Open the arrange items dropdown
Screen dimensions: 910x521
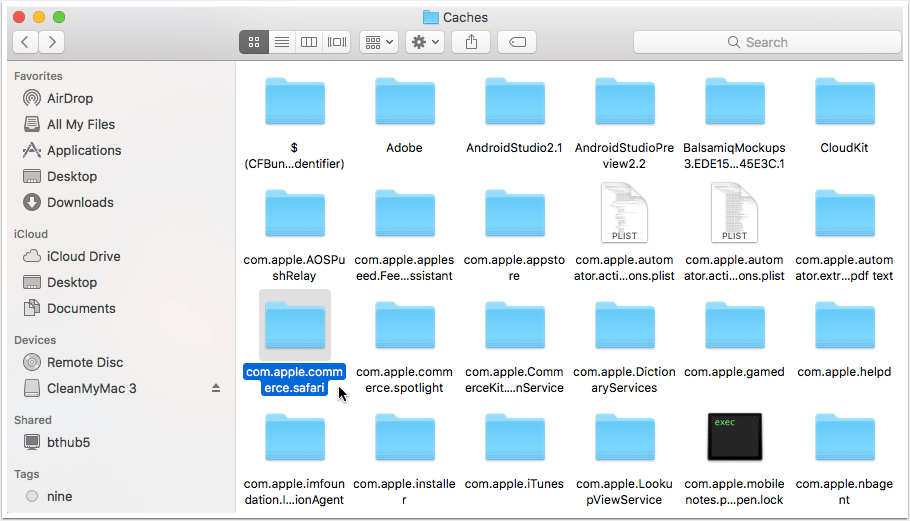(379, 42)
